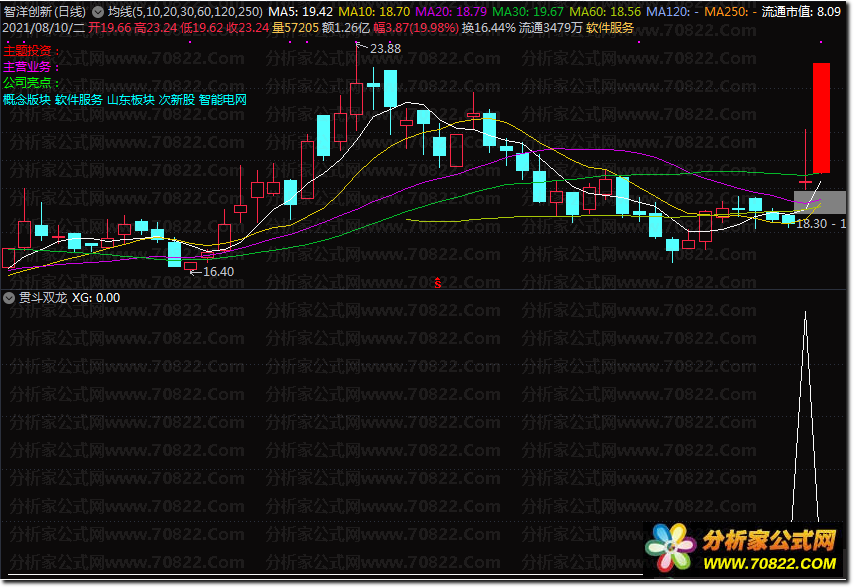Image resolution: width=855 pixels, height=588 pixels.
Task: Click the red S signal marker
Action: click(437, 283)
